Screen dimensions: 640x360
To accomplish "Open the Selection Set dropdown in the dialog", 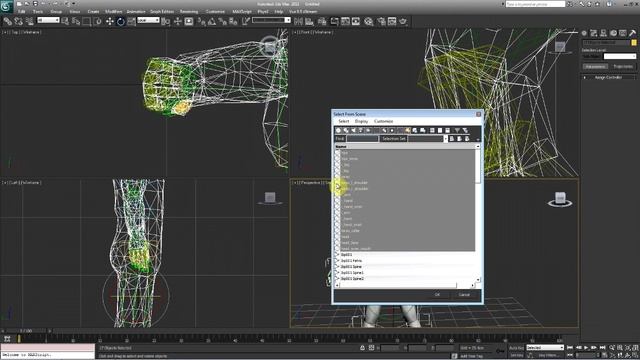I will tap(445, 139).
